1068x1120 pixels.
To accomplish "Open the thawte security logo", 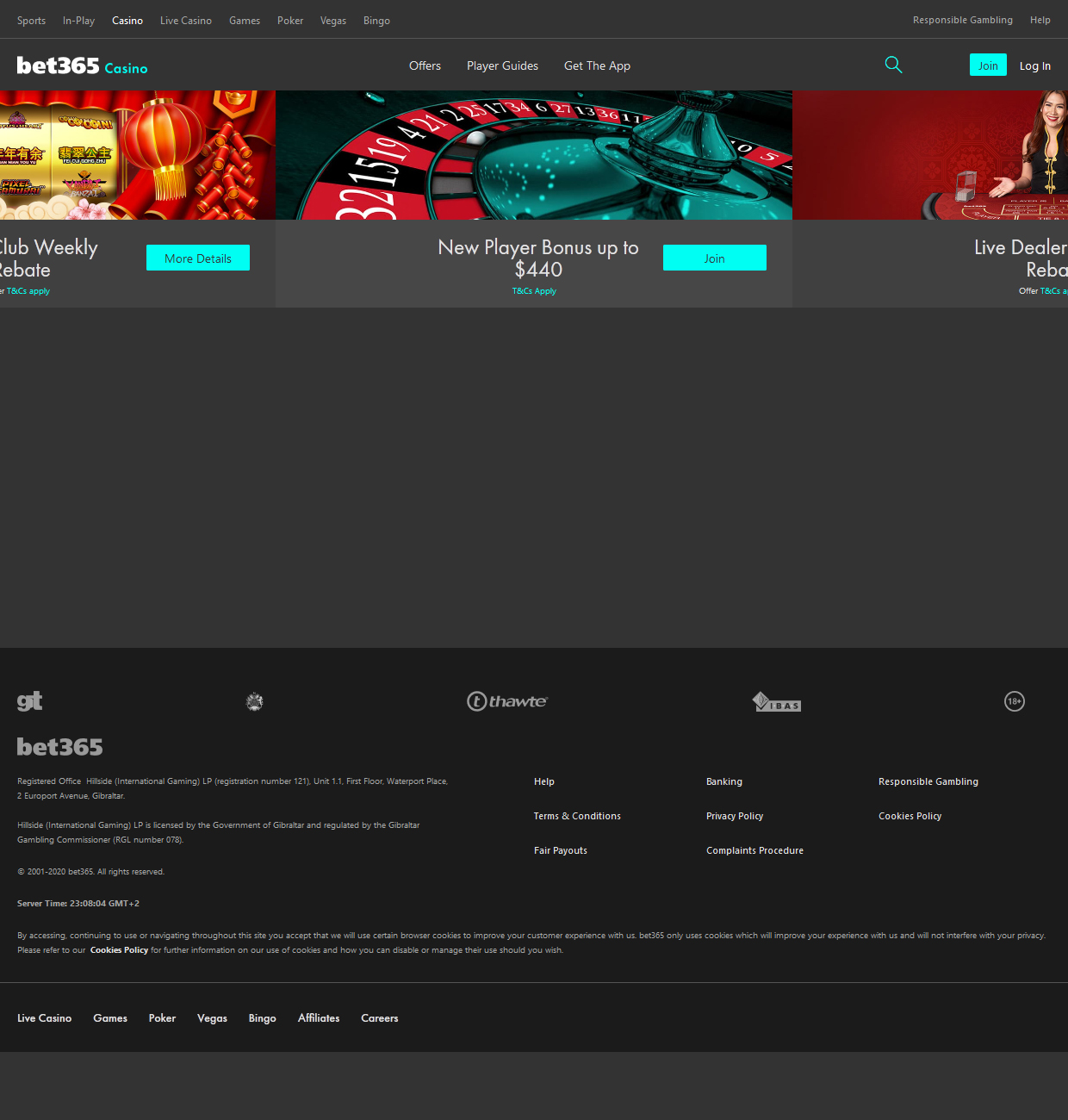I will [x=507, y=701].
